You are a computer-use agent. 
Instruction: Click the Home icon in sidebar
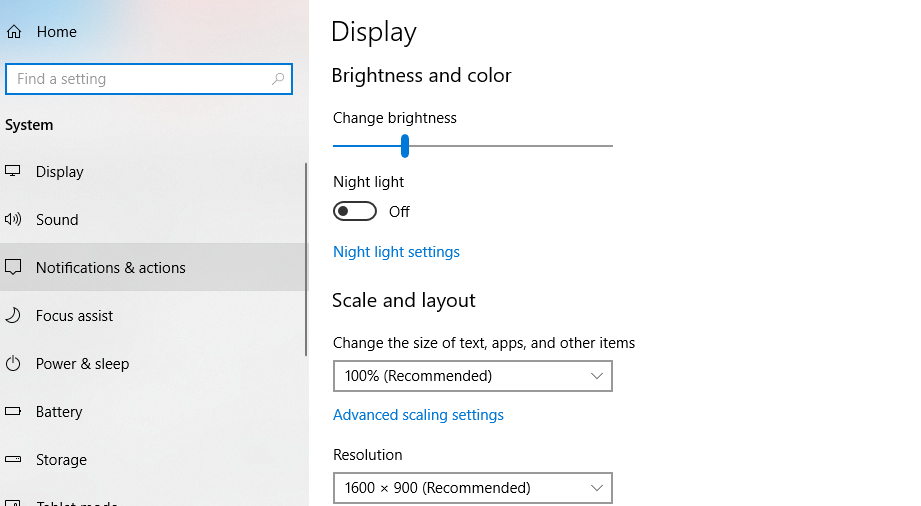click(x=13, y=32)
